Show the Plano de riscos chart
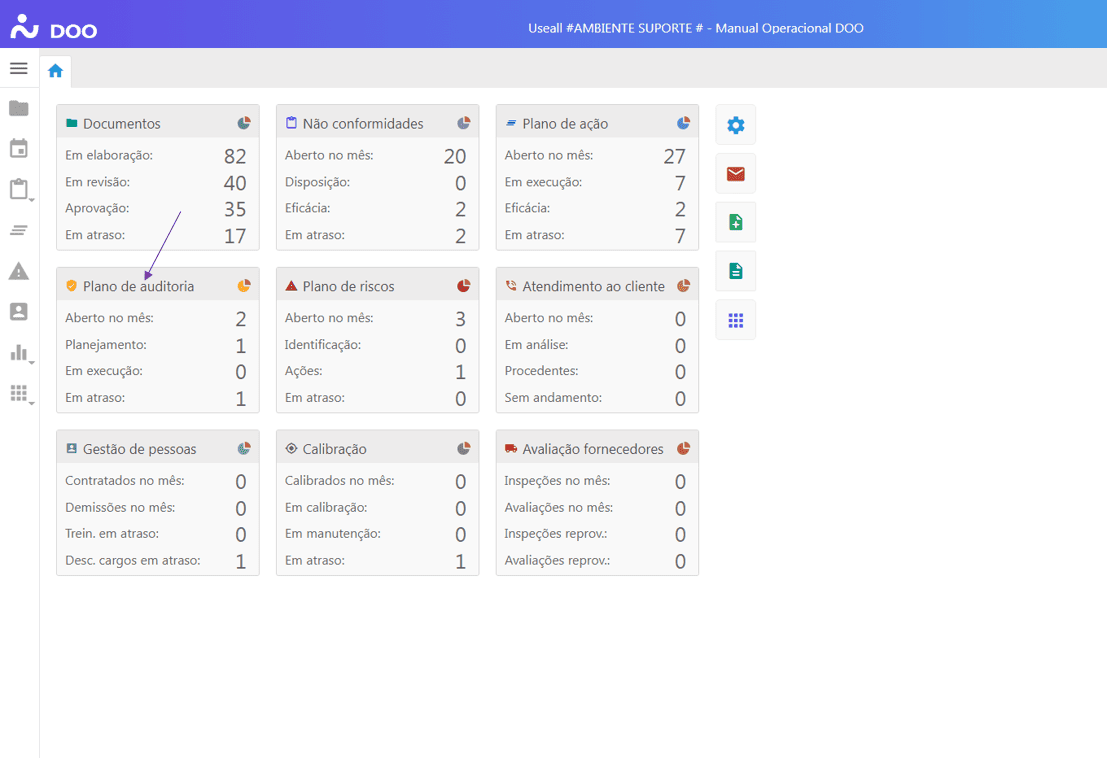This screenshot has height=758, width=1108. (x=464, y=286)
